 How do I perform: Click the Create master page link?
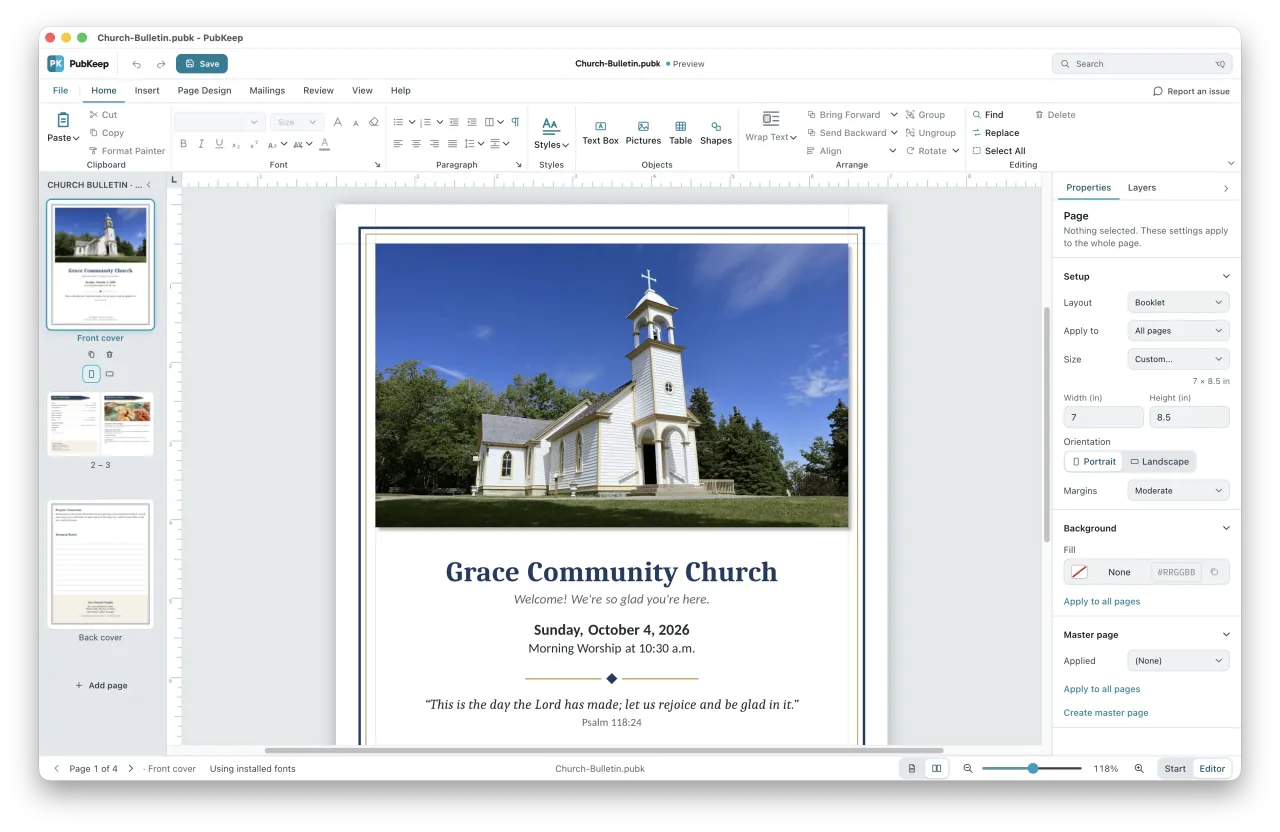click(x=1106, y=713)
